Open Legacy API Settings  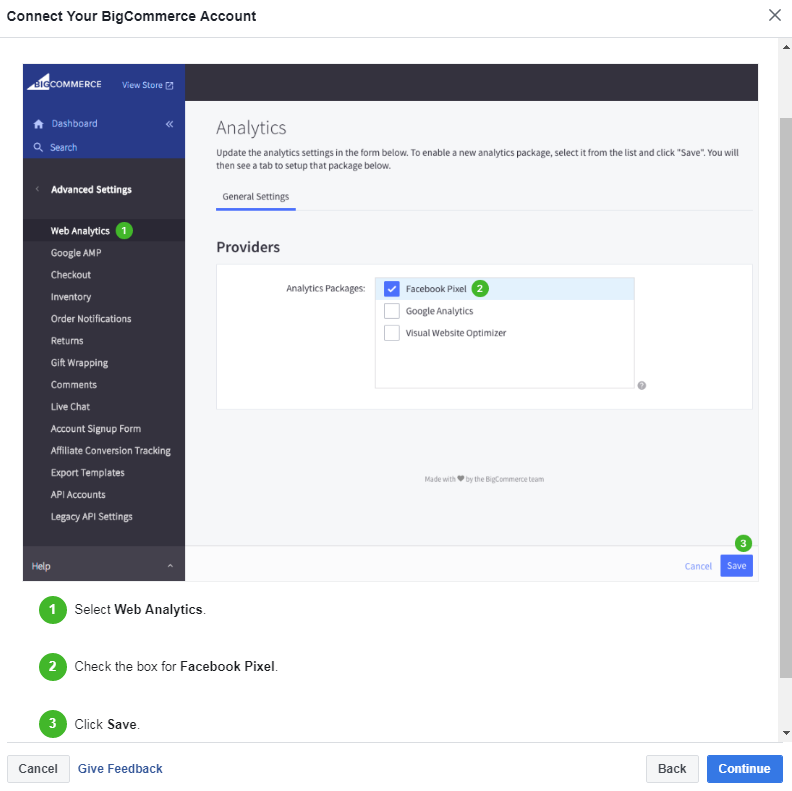91,517
